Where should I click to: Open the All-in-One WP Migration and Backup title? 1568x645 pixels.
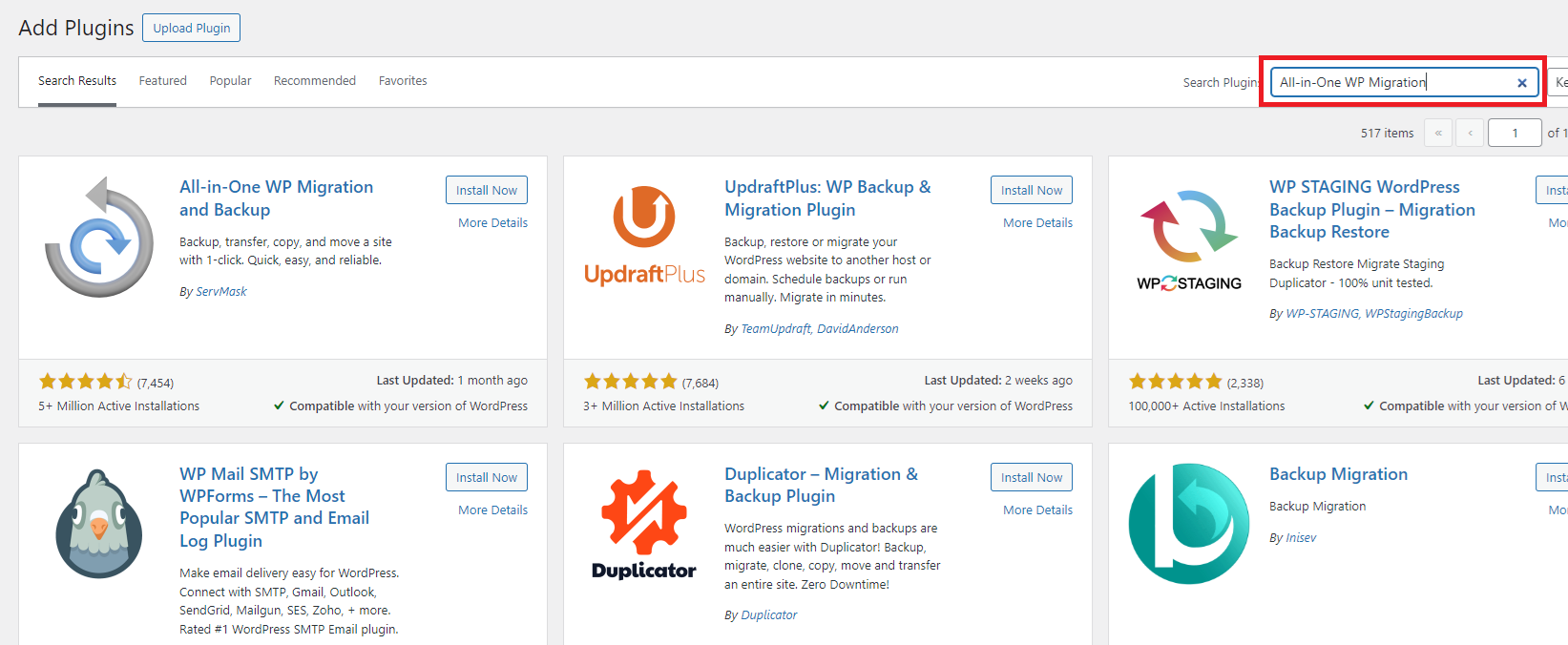(277, 198)
